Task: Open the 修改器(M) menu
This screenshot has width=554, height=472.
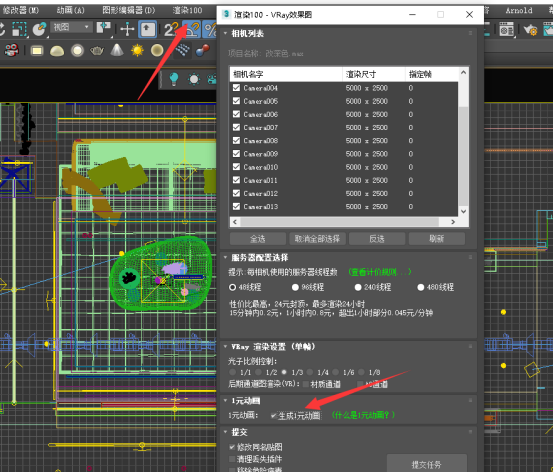Action: point(21,10)
